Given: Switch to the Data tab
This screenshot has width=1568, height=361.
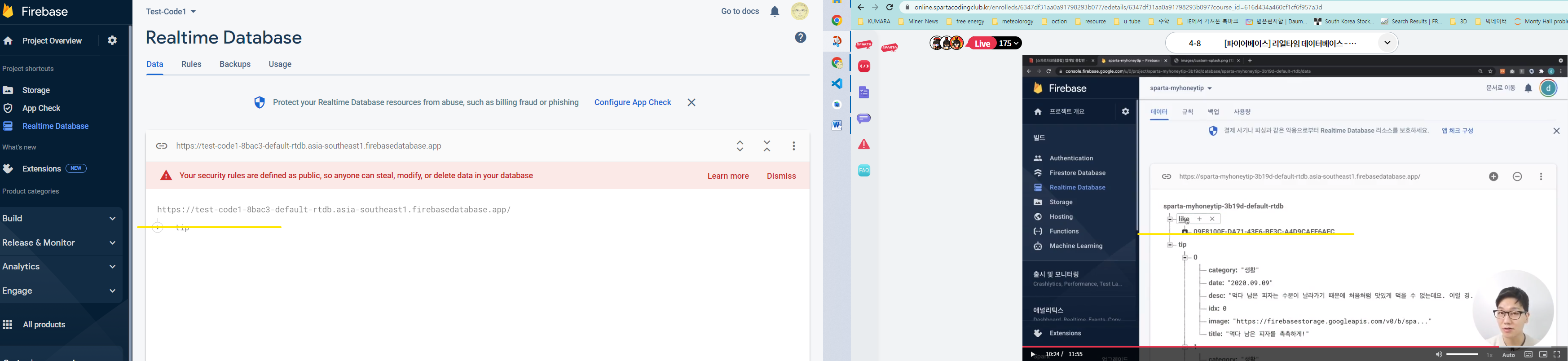Looking at the screenshot, I should 154,65.
